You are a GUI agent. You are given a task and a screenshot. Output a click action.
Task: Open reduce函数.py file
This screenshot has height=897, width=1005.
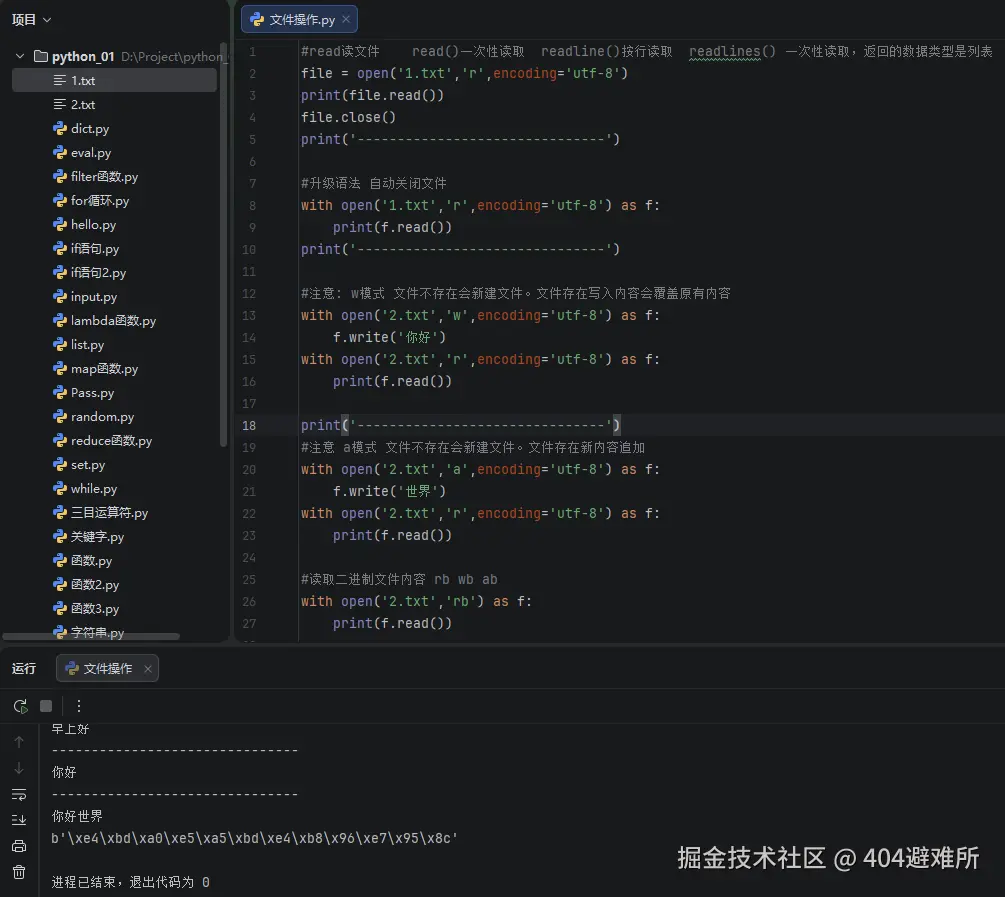tap(112, 440)
